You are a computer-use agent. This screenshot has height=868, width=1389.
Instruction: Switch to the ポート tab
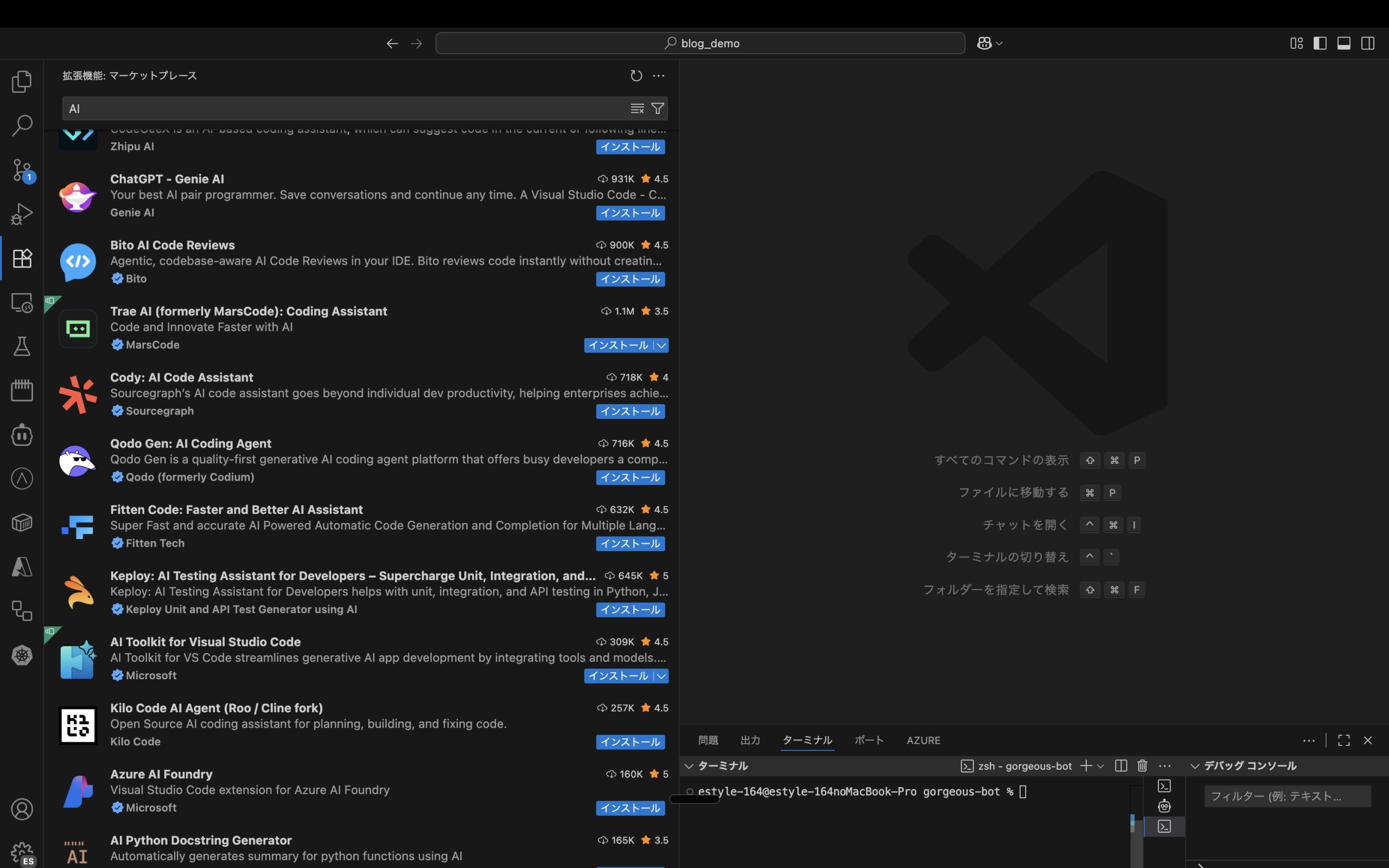(x=869, y=741)
